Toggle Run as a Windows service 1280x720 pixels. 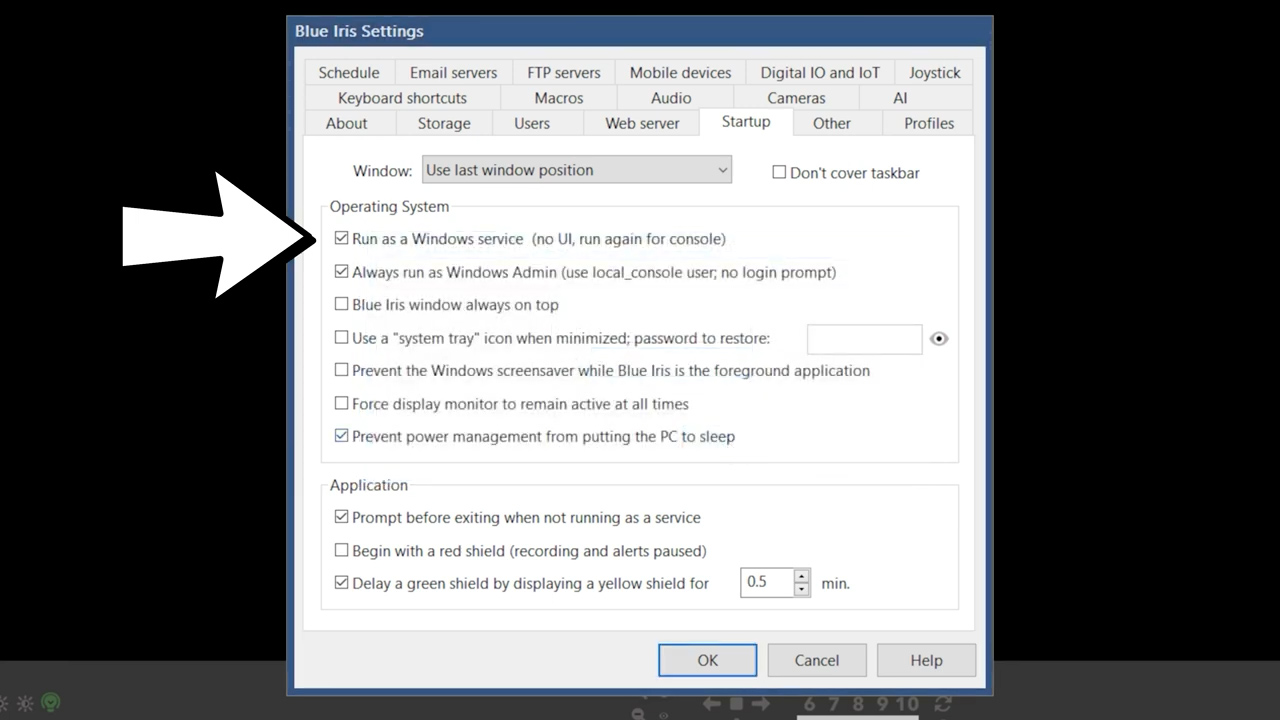click(341, 239)
